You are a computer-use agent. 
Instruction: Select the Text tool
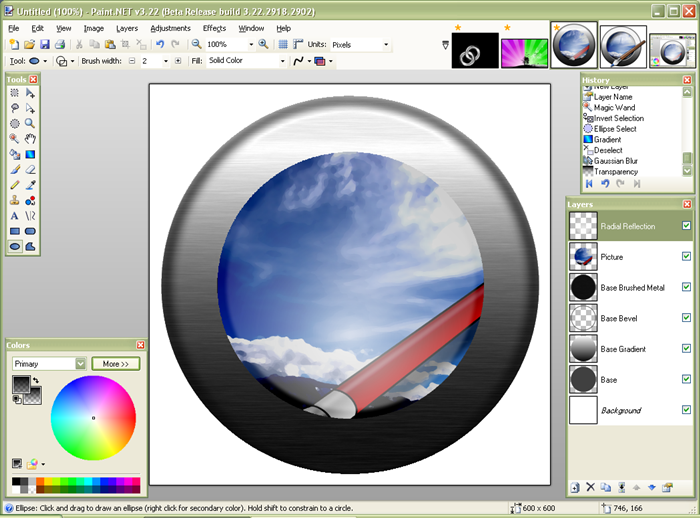pyautogui.click(x=15, y=216)
